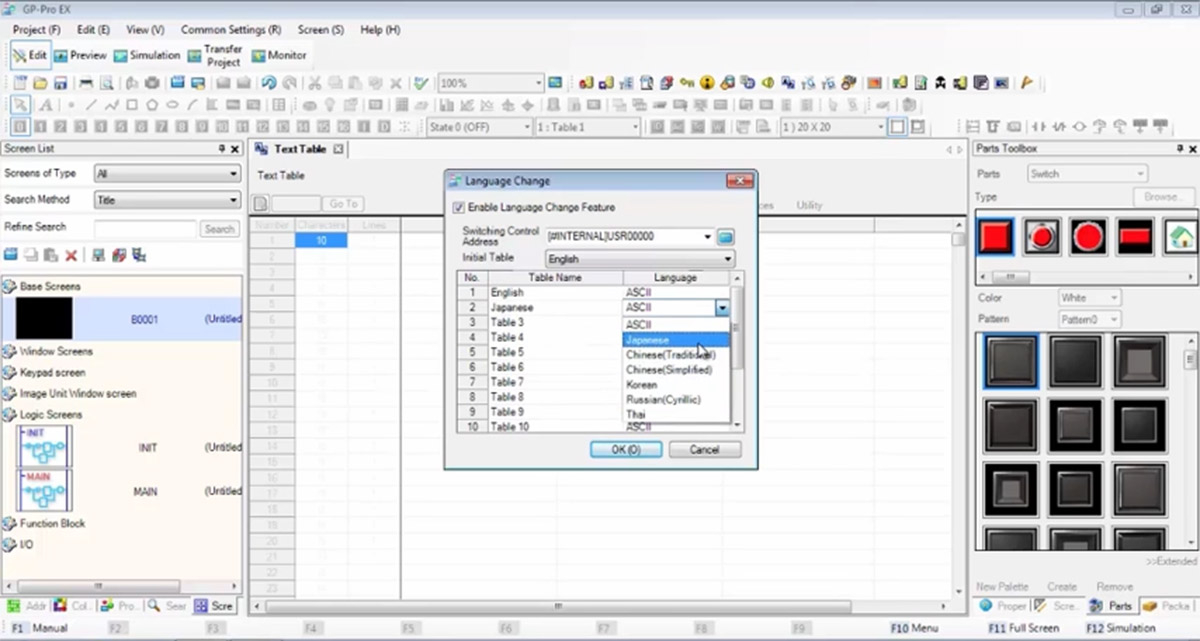Open the zoom 100% dropdown
The image size is (1200, 641).
(x=538, y=83)
